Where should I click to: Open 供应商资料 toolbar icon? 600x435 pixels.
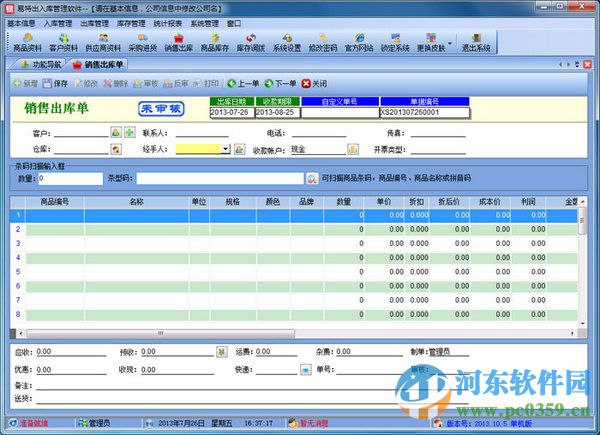pyautogui.click(x=103, y=42)
